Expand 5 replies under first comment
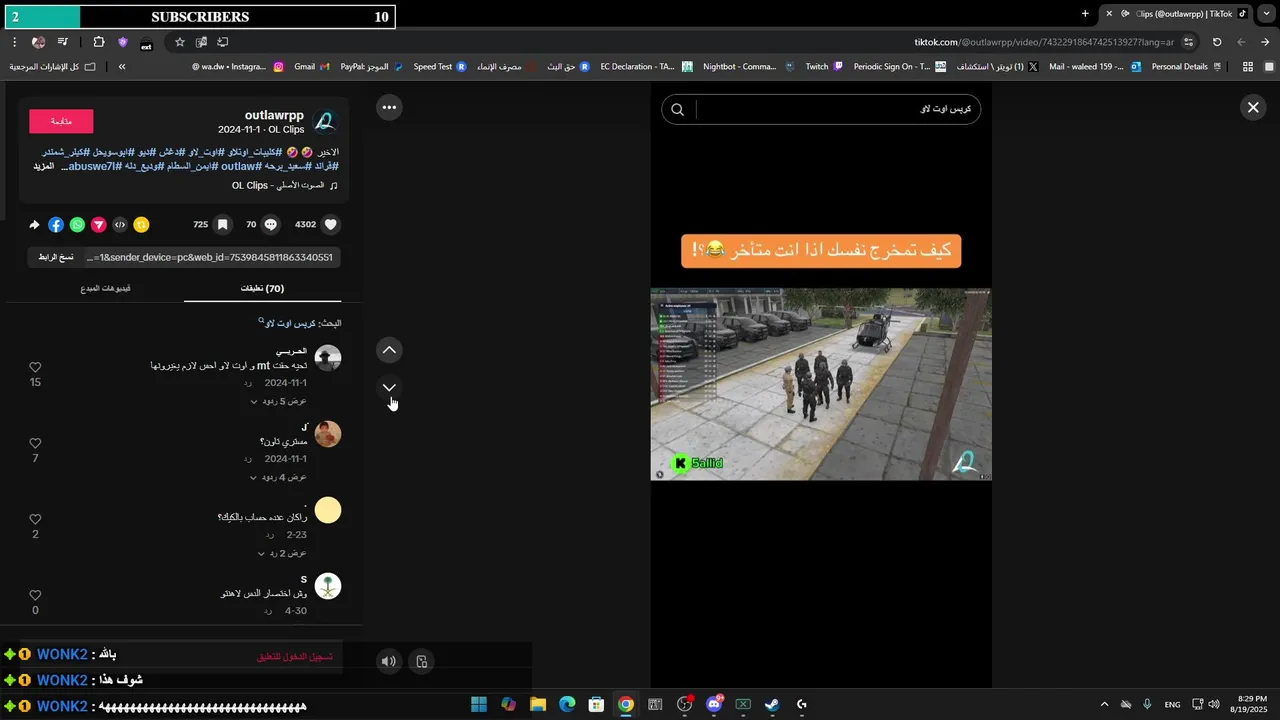 278,401
